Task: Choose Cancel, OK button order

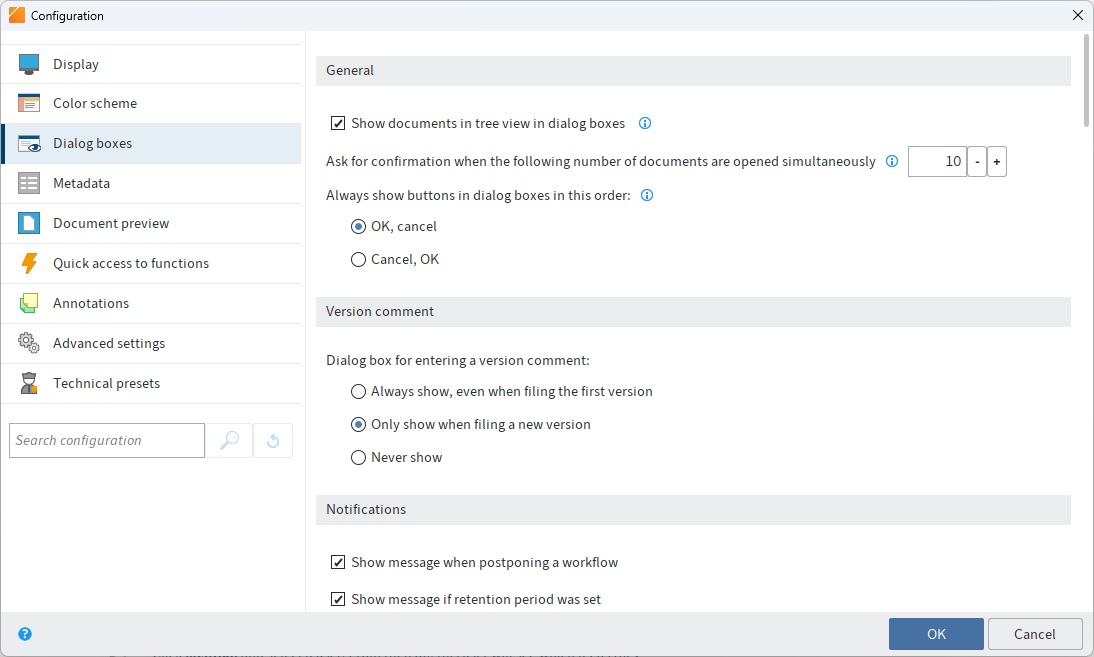Action: (358, 259)
